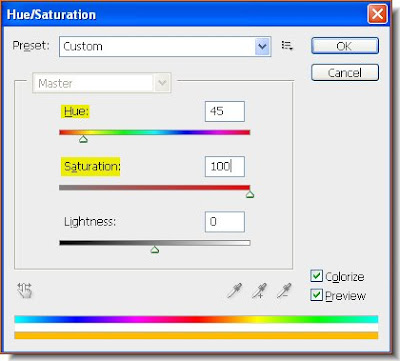Click the rainbow hue gradient track
The height and width of the screenshot is (361, 400).
tap(155, 132)
